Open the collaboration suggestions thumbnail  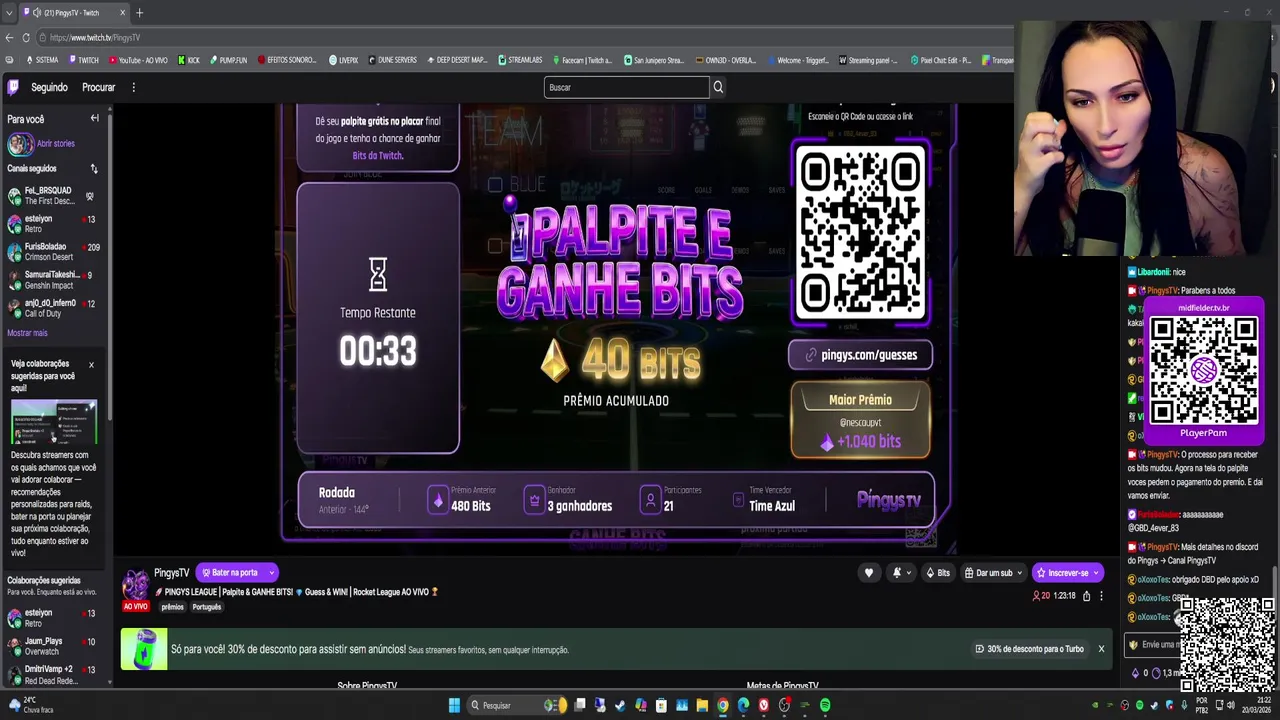coord(54,422)
